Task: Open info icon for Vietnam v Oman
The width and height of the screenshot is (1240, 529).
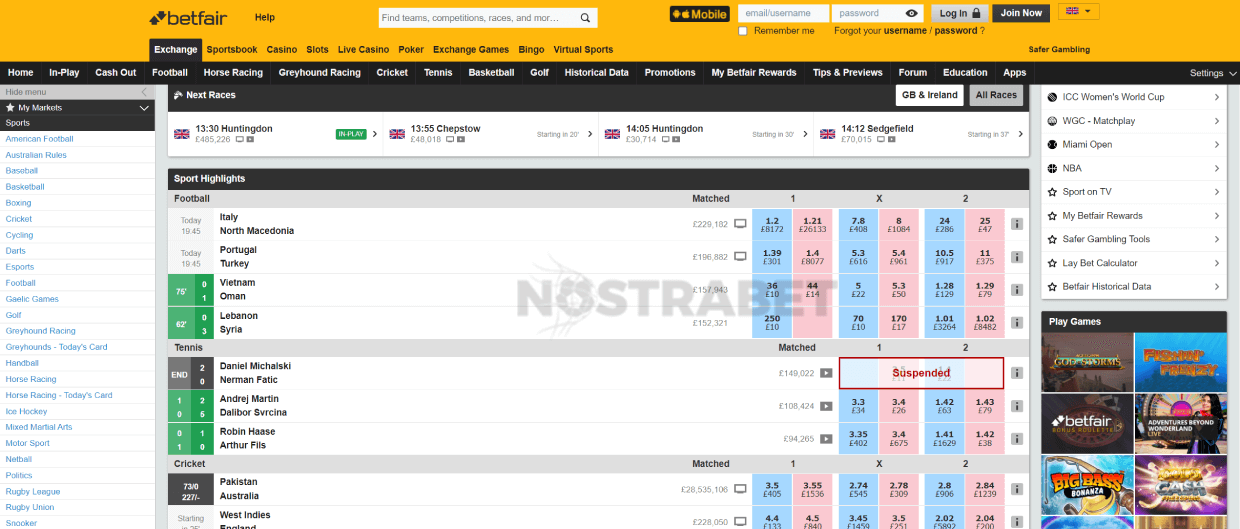Action: pyautogui.click(x=1017, y=291)
